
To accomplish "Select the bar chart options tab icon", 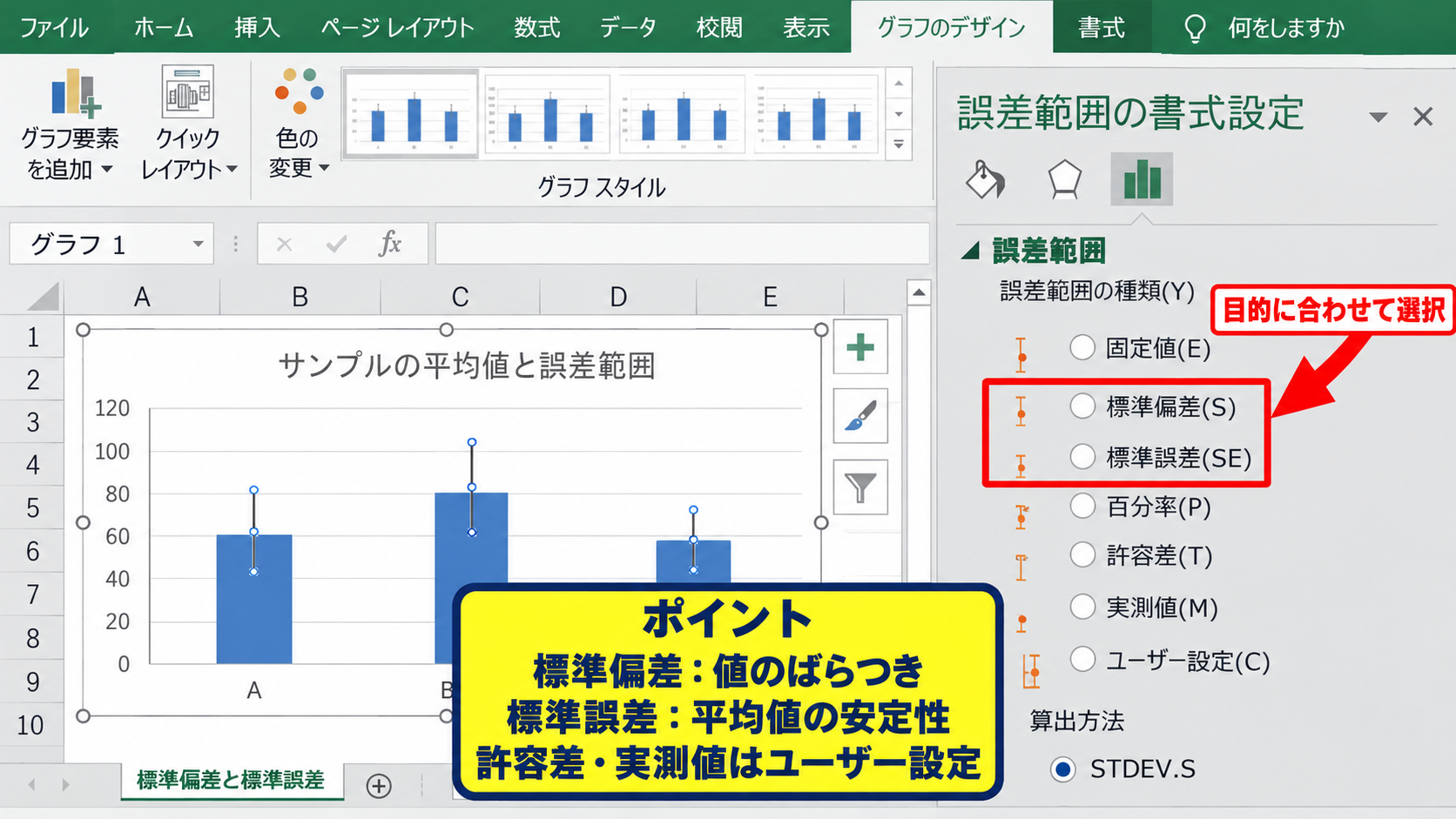I will (x=1142, y=179).
